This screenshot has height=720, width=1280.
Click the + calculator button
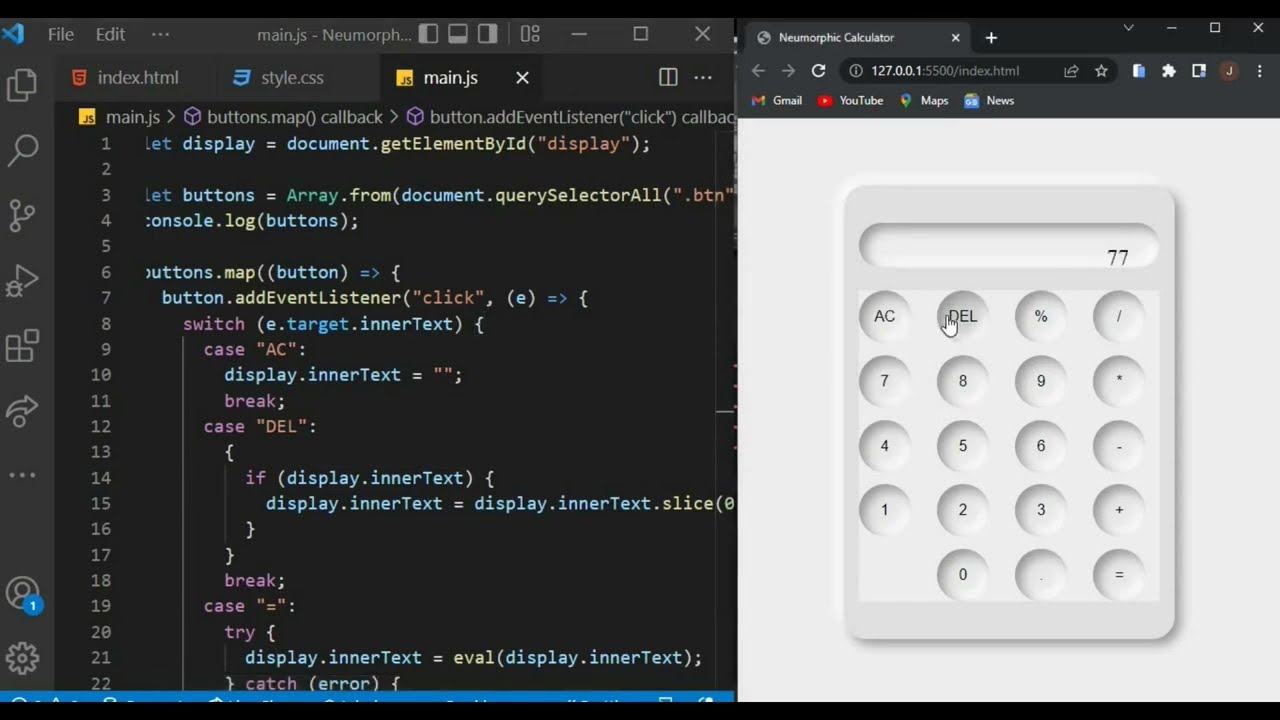(x=1119, y=510)
